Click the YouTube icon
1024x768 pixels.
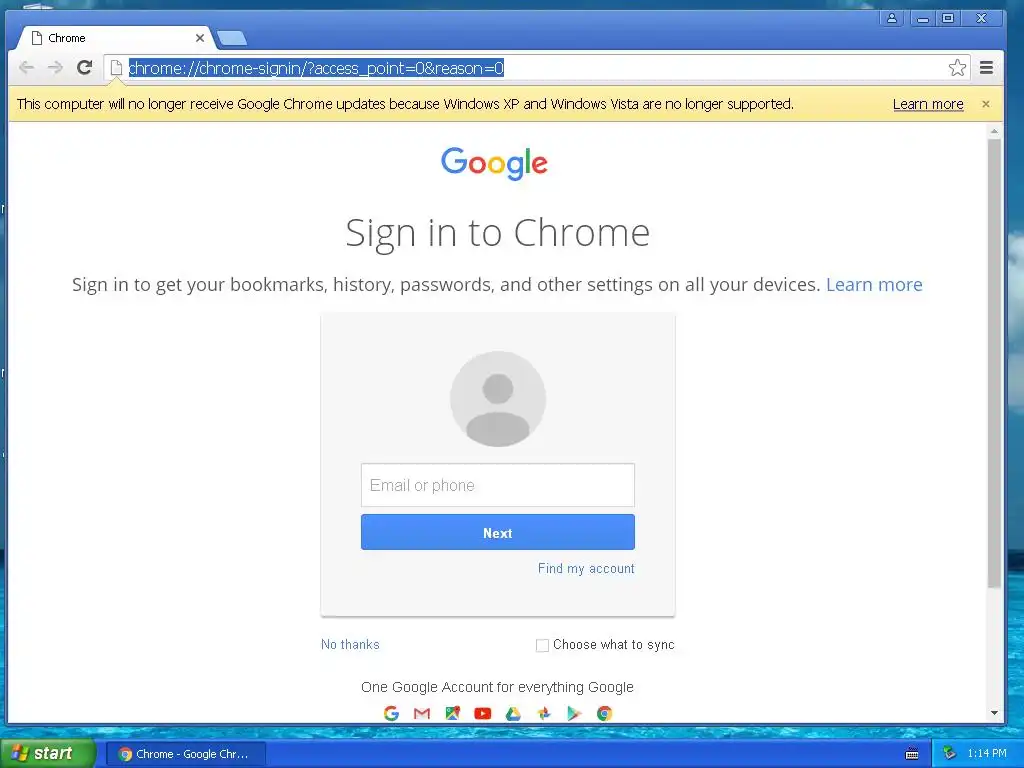coord(483,713)
